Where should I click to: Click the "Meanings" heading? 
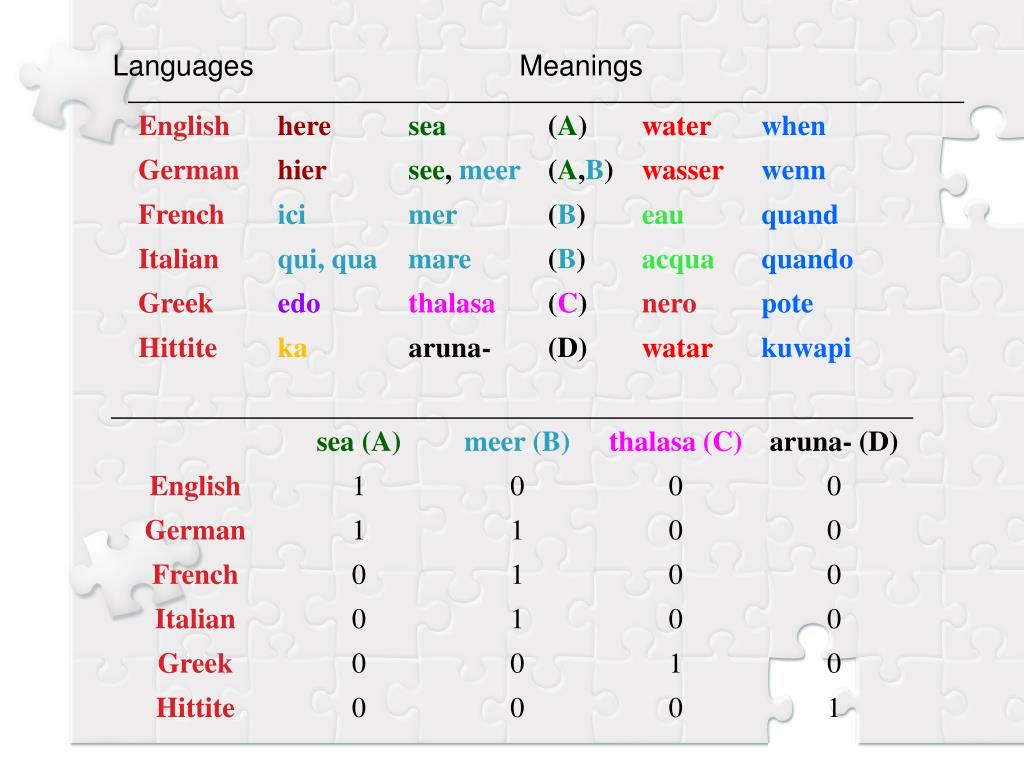pos(580,68)
